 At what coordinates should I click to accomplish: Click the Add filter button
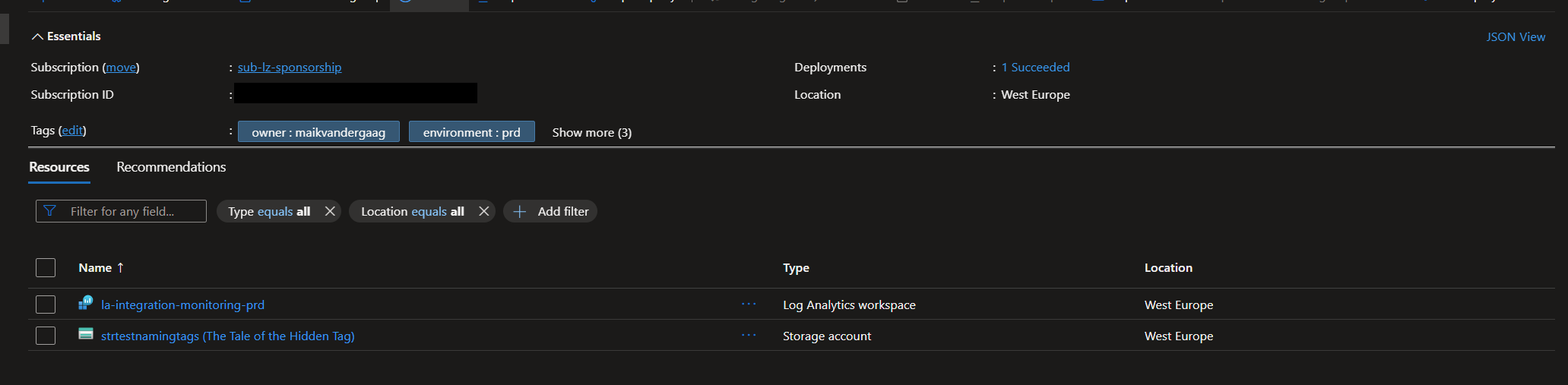pyautogui.click(x=550, y=211)
